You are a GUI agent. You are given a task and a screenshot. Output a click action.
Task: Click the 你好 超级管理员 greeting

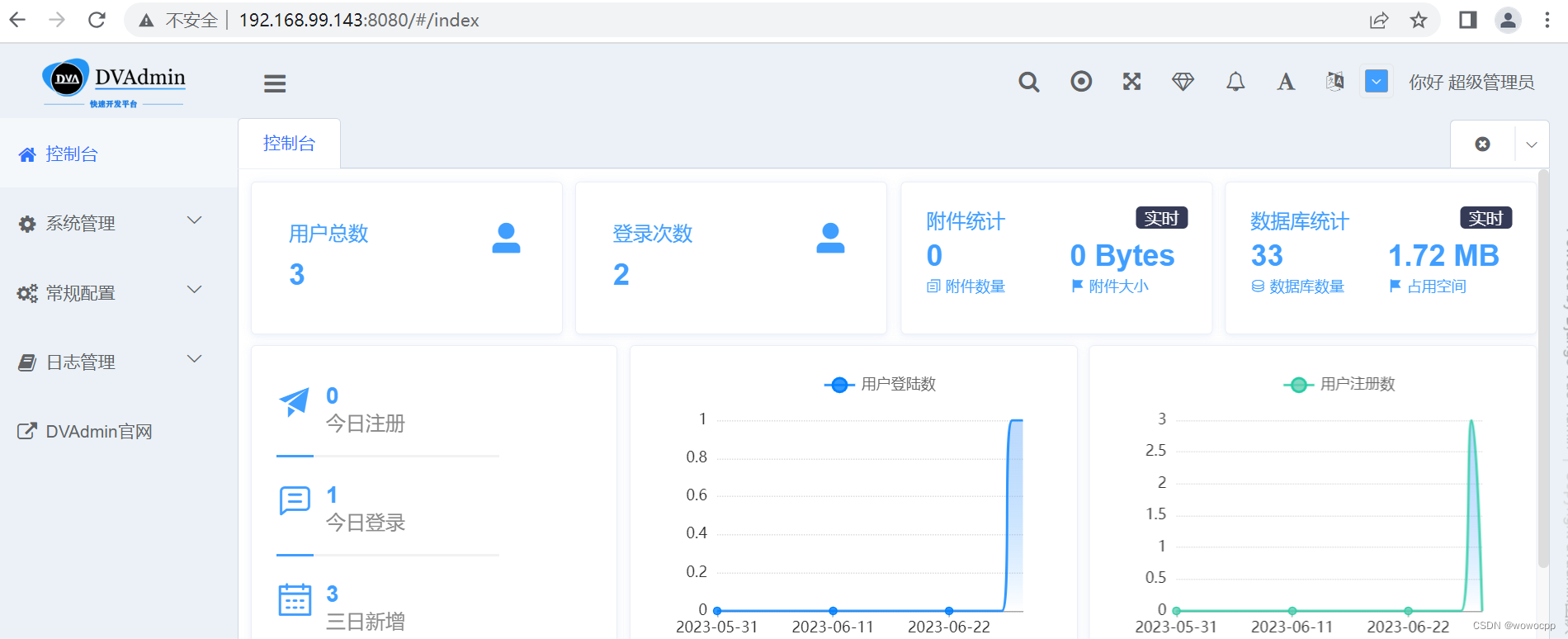[x=1471, y=82]
